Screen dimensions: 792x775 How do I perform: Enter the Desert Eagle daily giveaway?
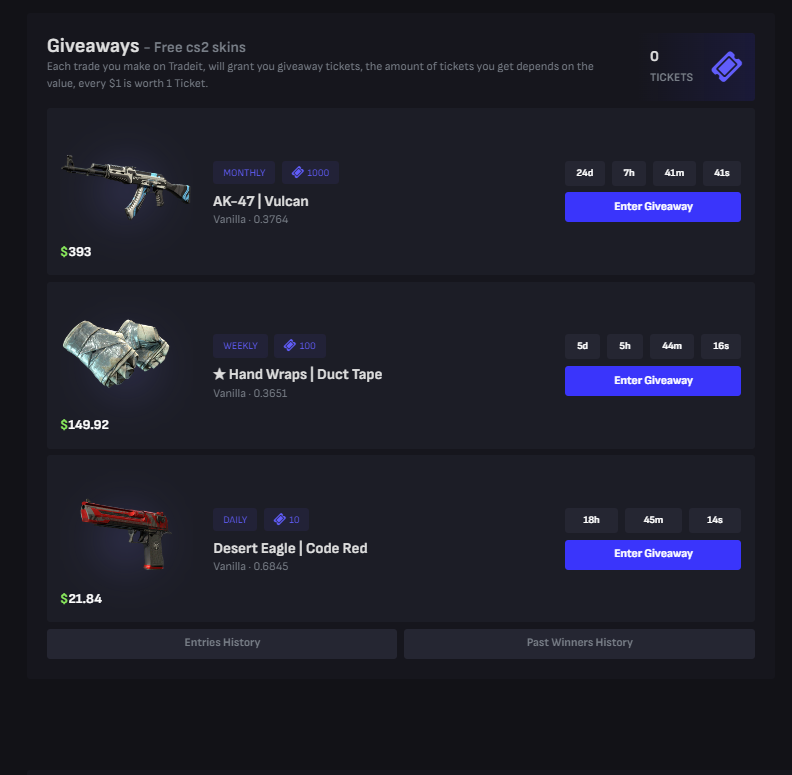click(653, 555)
